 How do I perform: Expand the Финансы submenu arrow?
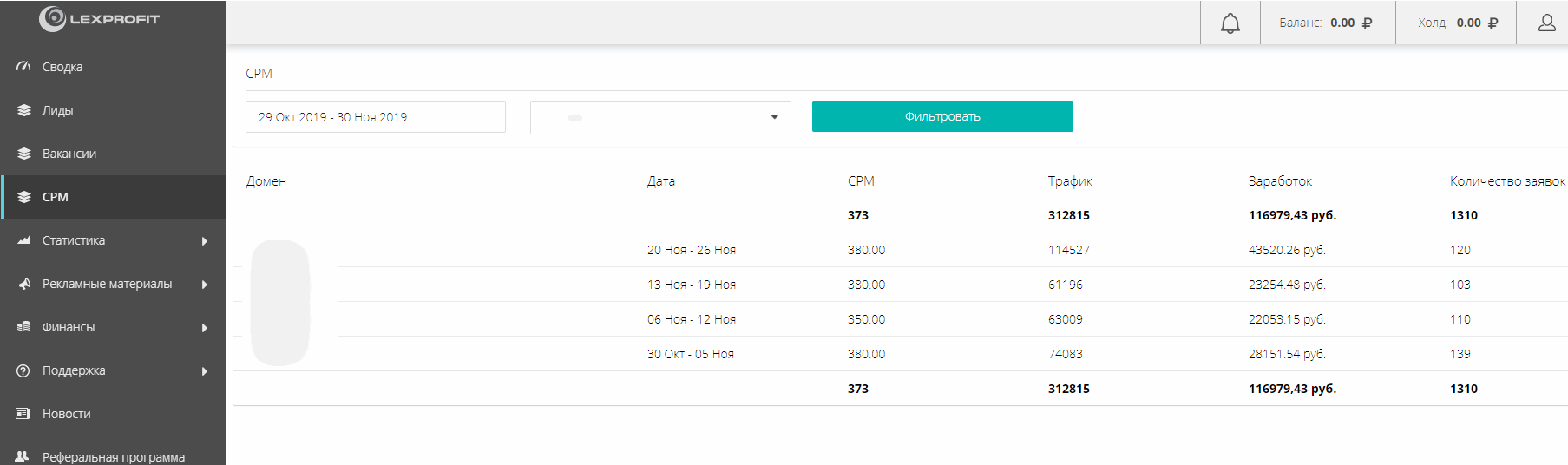pyautogui.click(x=205, y=328)
